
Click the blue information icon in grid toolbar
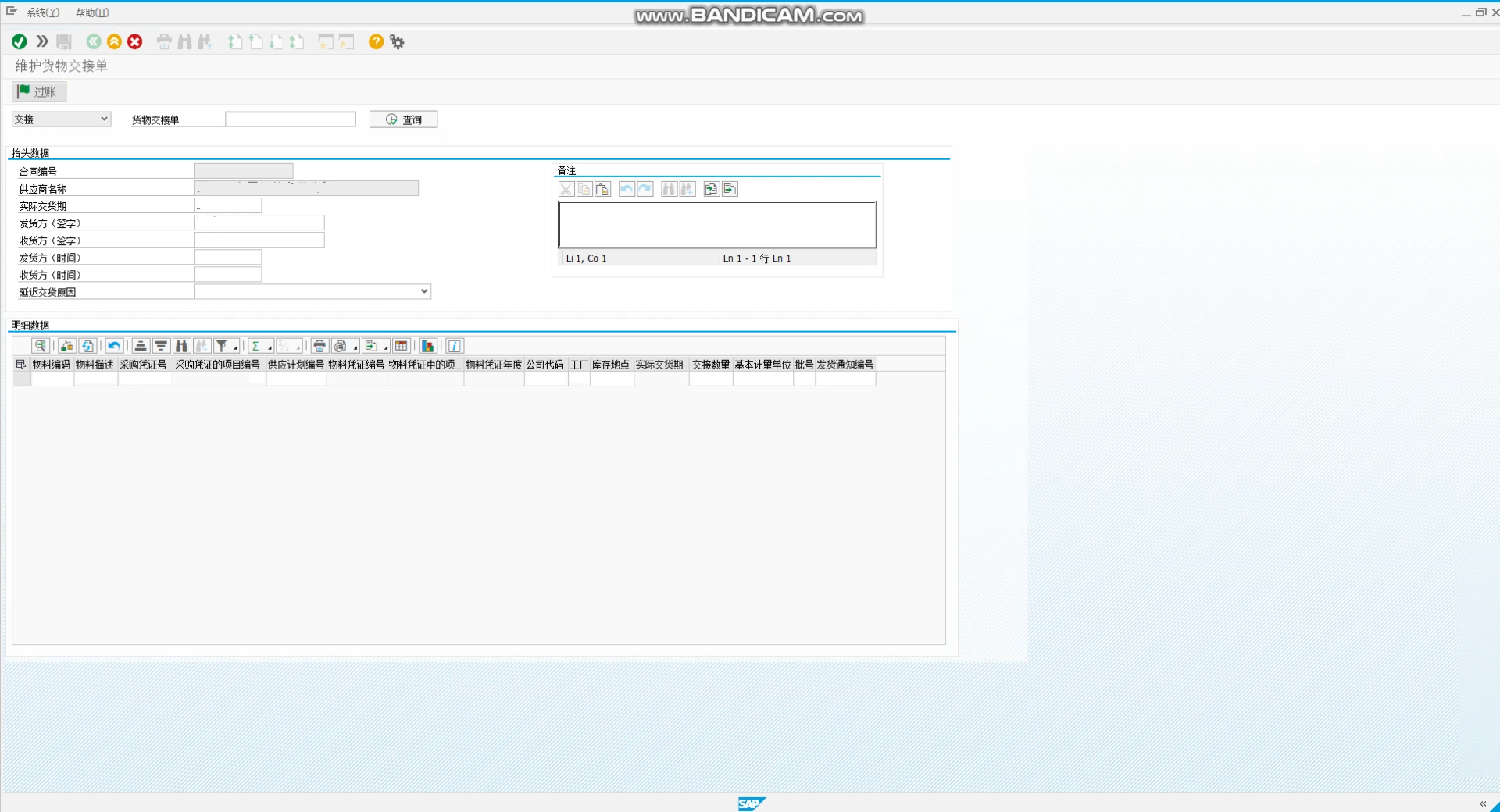(x=455, y=346)
